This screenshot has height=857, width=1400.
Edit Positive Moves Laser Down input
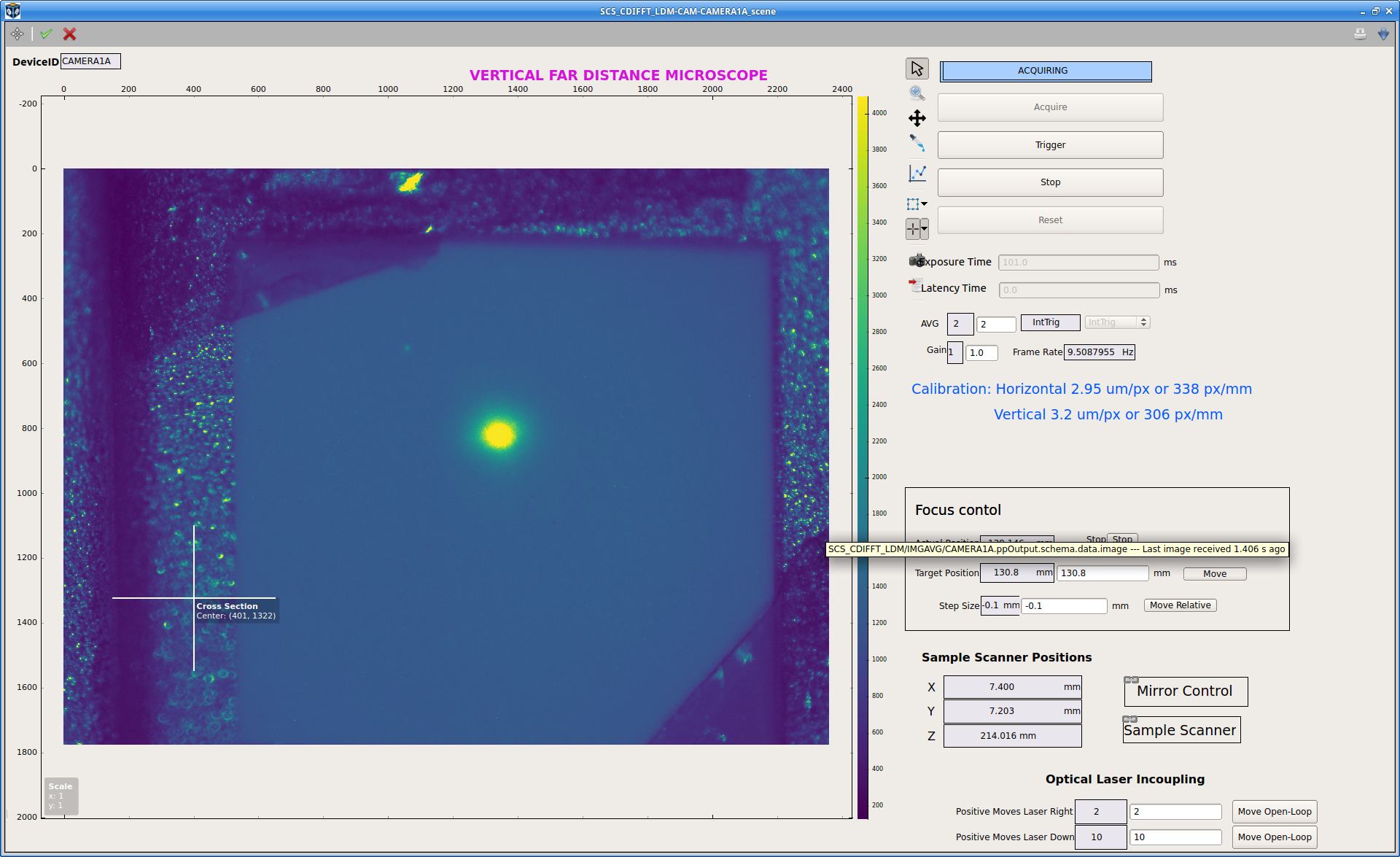pyautogui.click(x=1175, y=837)
